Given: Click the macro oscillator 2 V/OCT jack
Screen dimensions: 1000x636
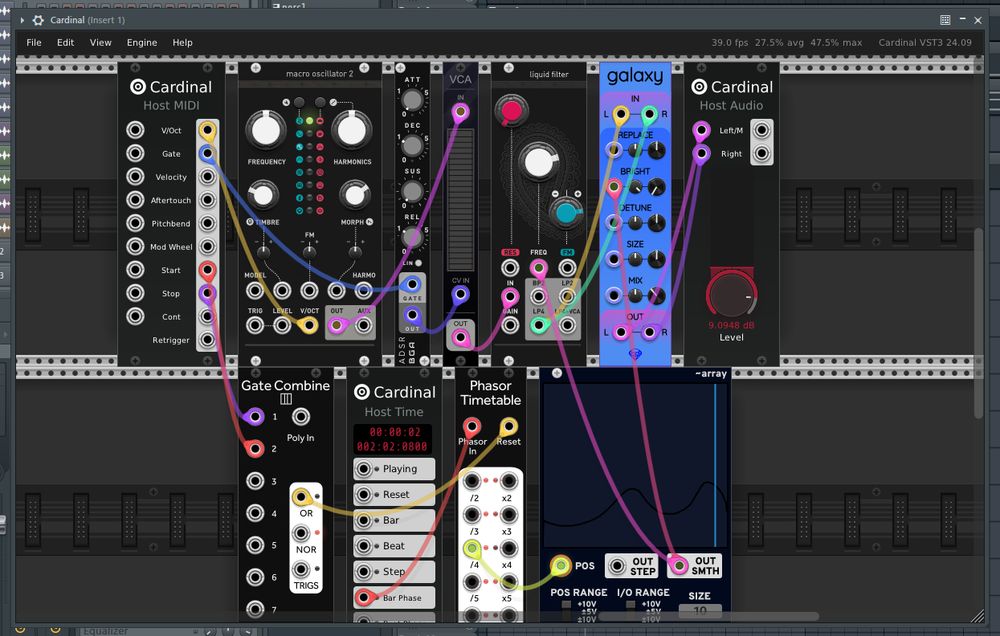Looking at the screenshot, I should (309, 325).
